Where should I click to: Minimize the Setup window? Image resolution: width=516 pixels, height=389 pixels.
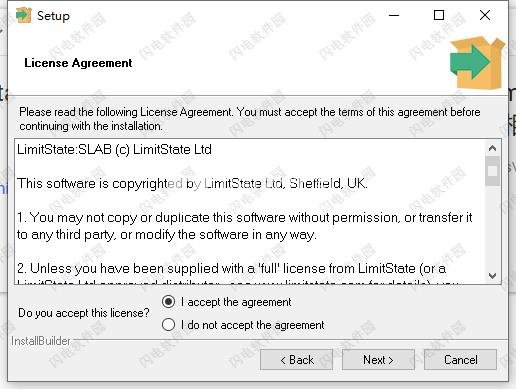[394, 15]
